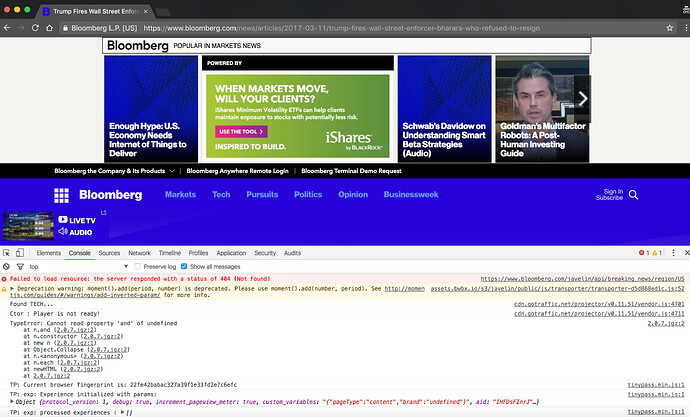
Task: Advance the popular news carousel arrow
Action: tap(583, 99)
